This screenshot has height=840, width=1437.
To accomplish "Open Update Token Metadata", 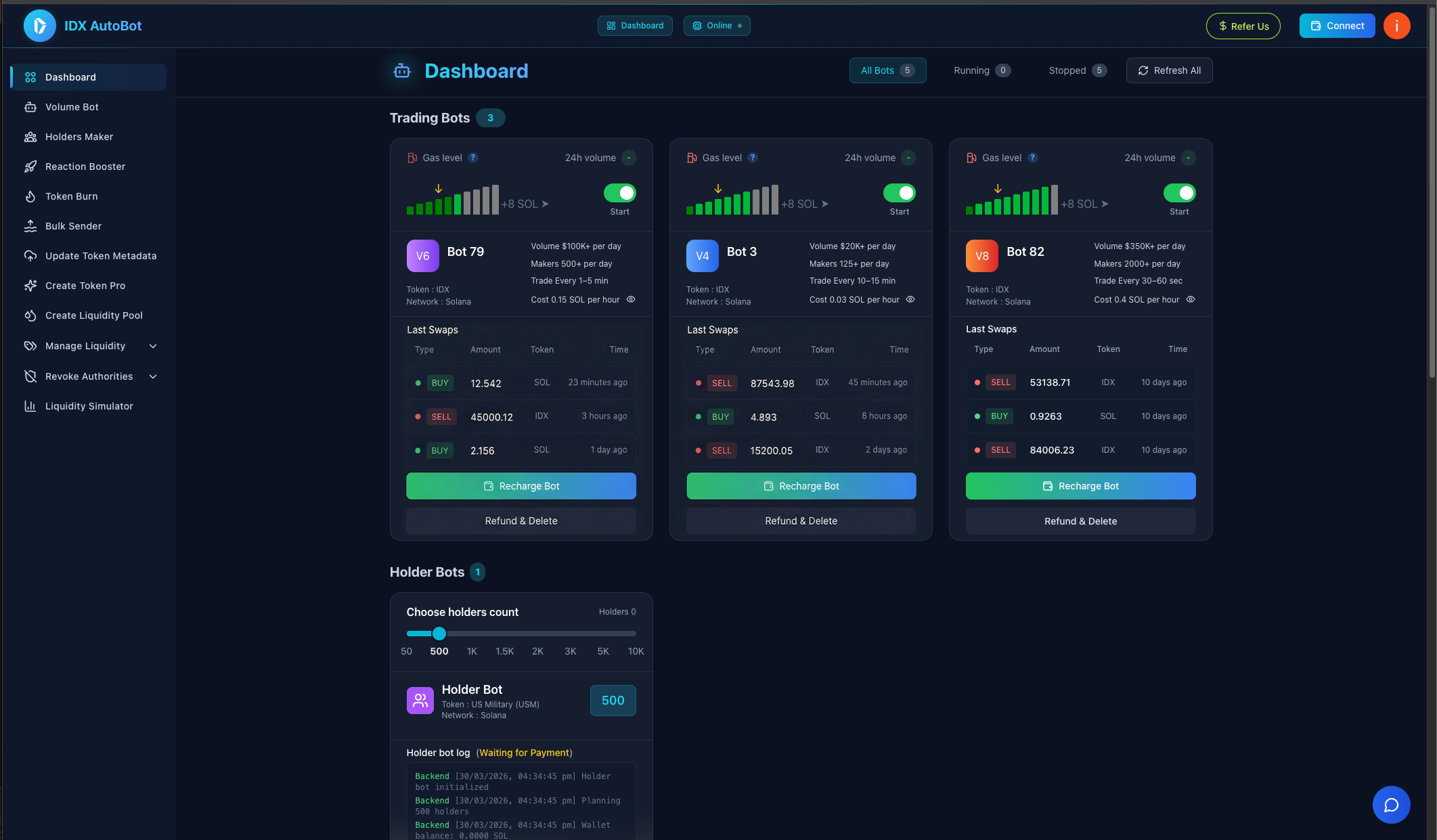I will 88,256.
